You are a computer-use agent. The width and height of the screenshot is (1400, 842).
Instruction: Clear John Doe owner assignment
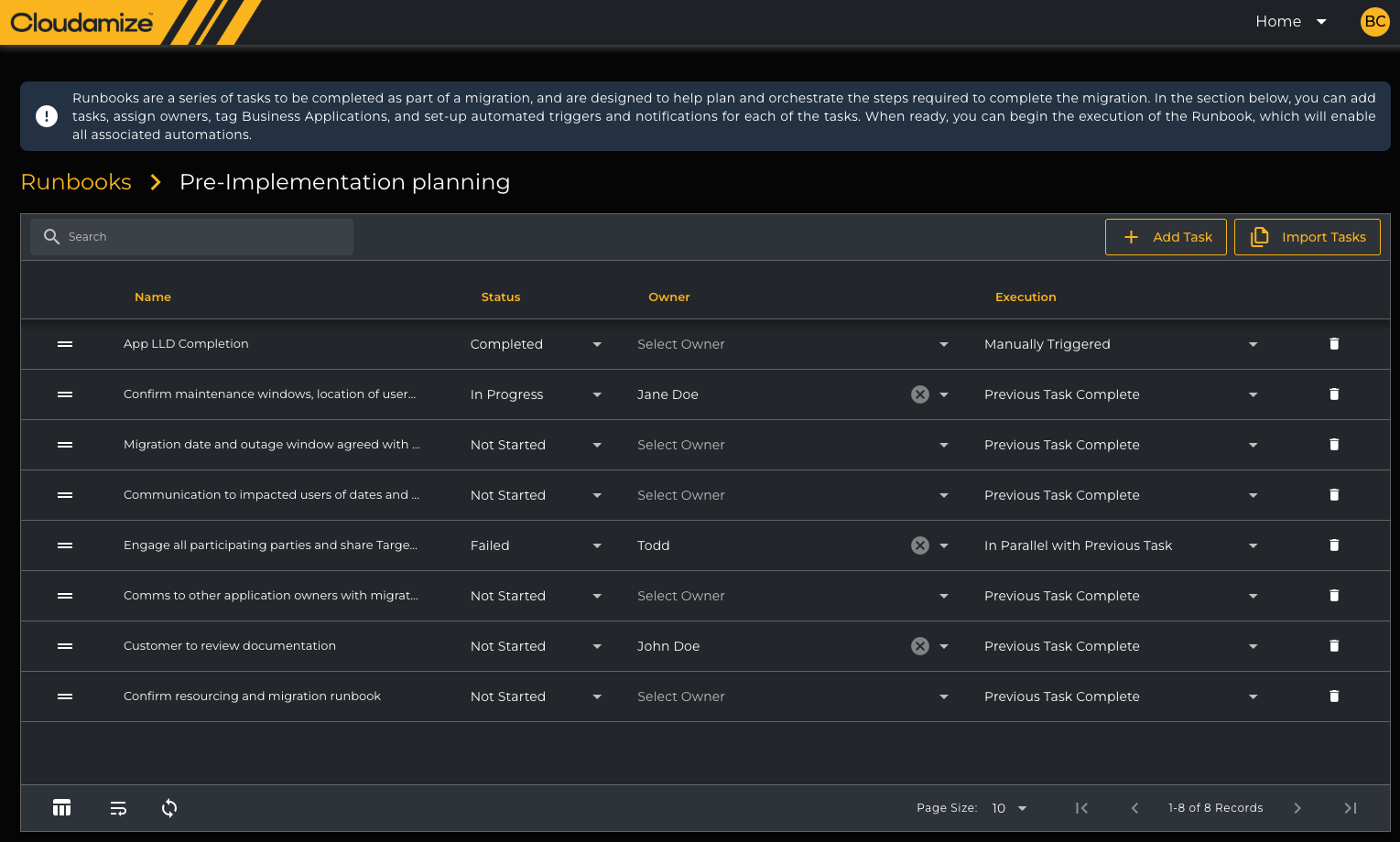pos(920,646)
